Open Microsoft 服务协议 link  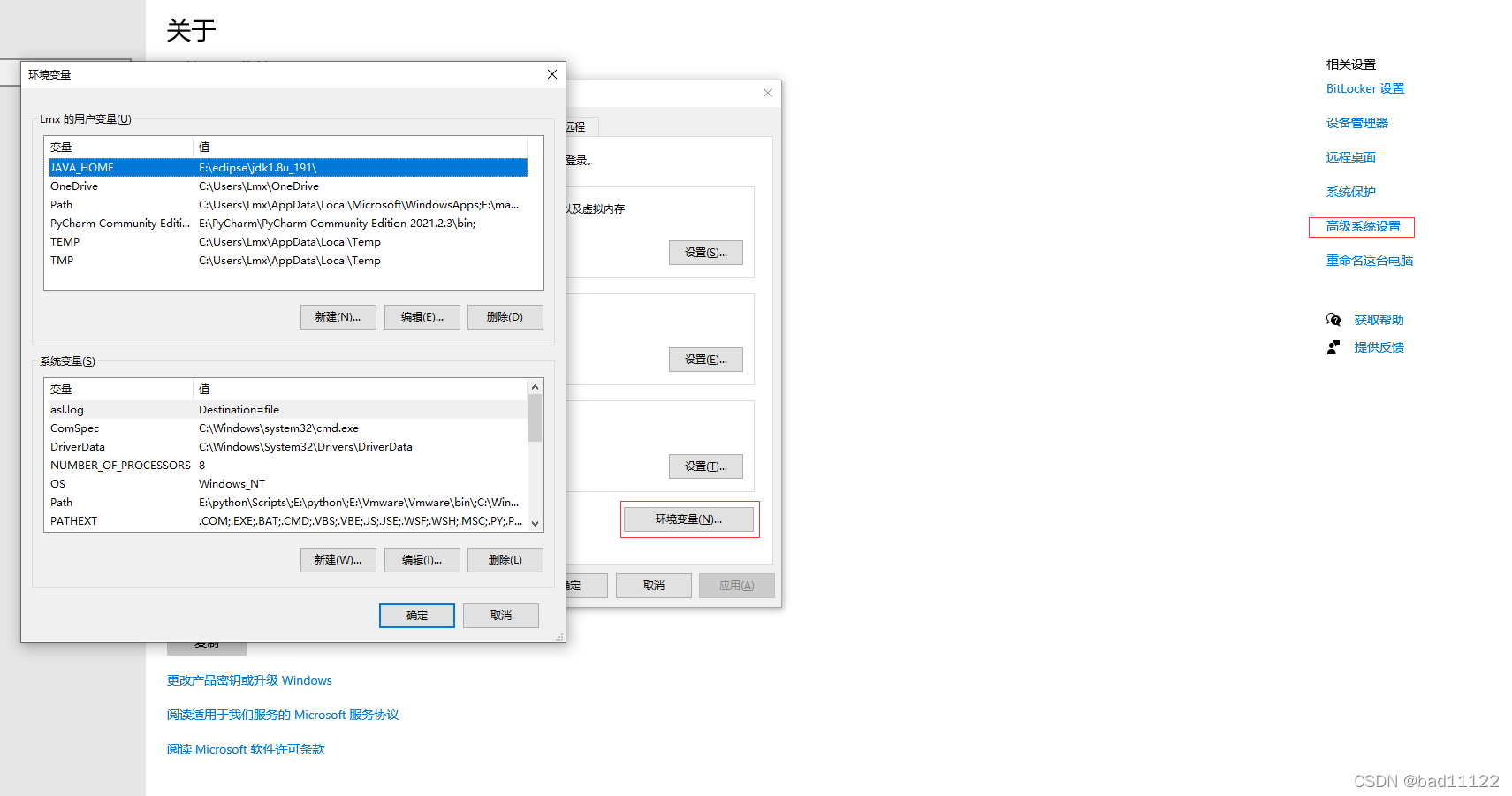[283, 716]
